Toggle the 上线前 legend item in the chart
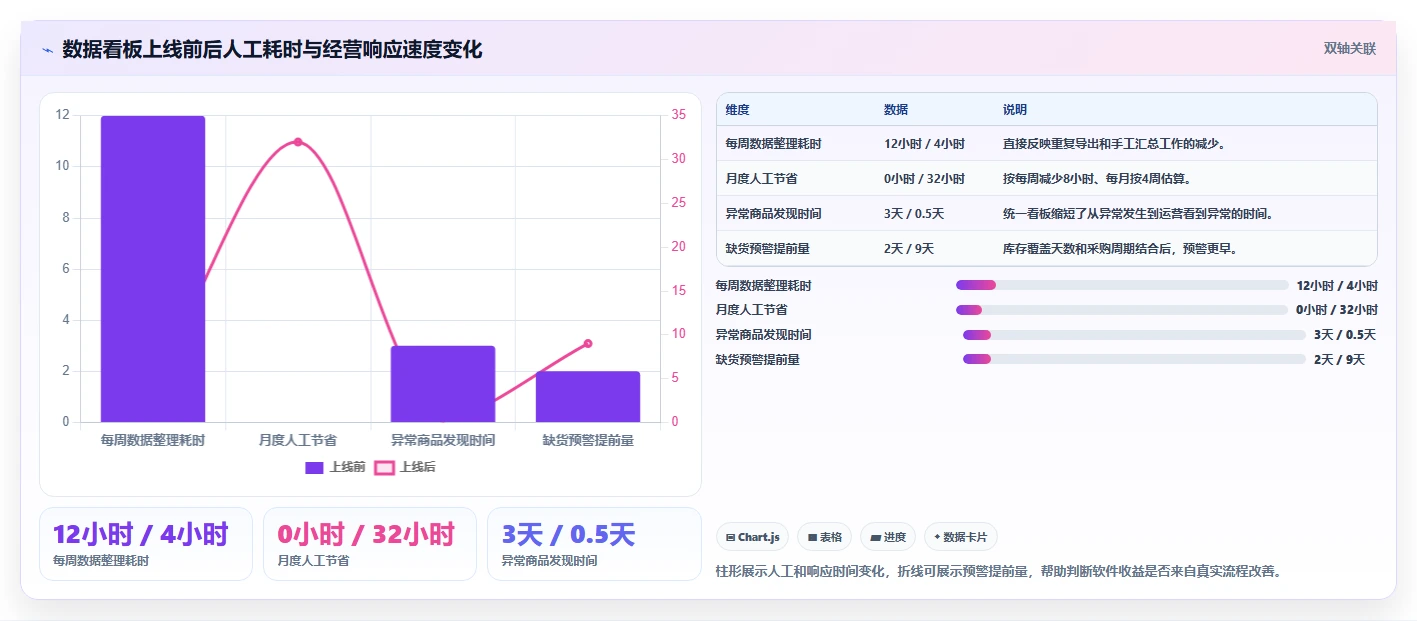 coord(335,467)
